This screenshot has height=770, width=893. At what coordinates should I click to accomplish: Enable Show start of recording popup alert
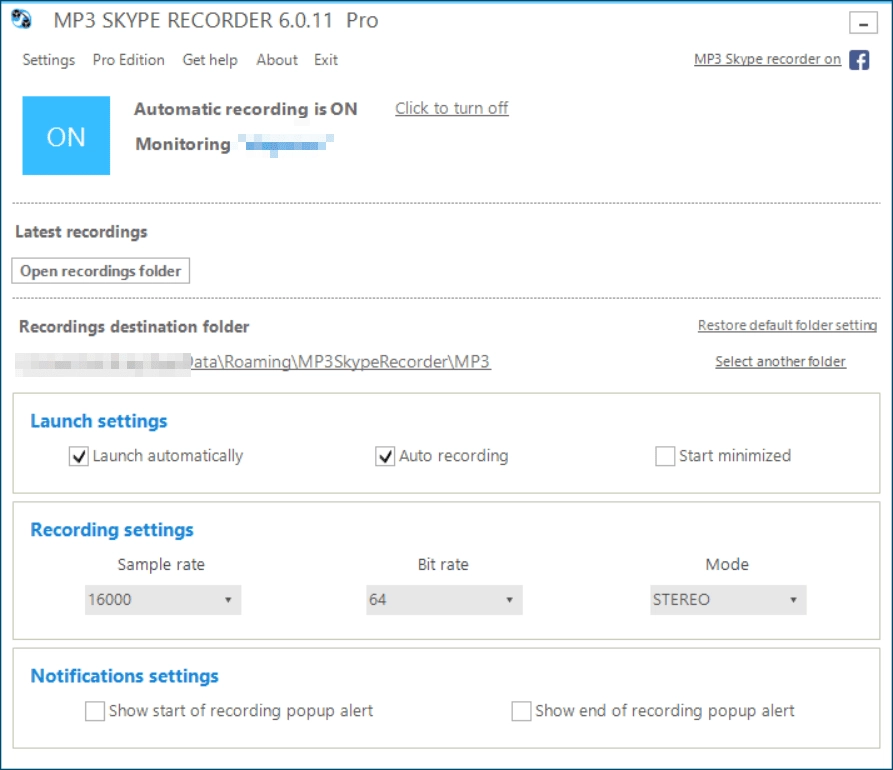(95, 711)
